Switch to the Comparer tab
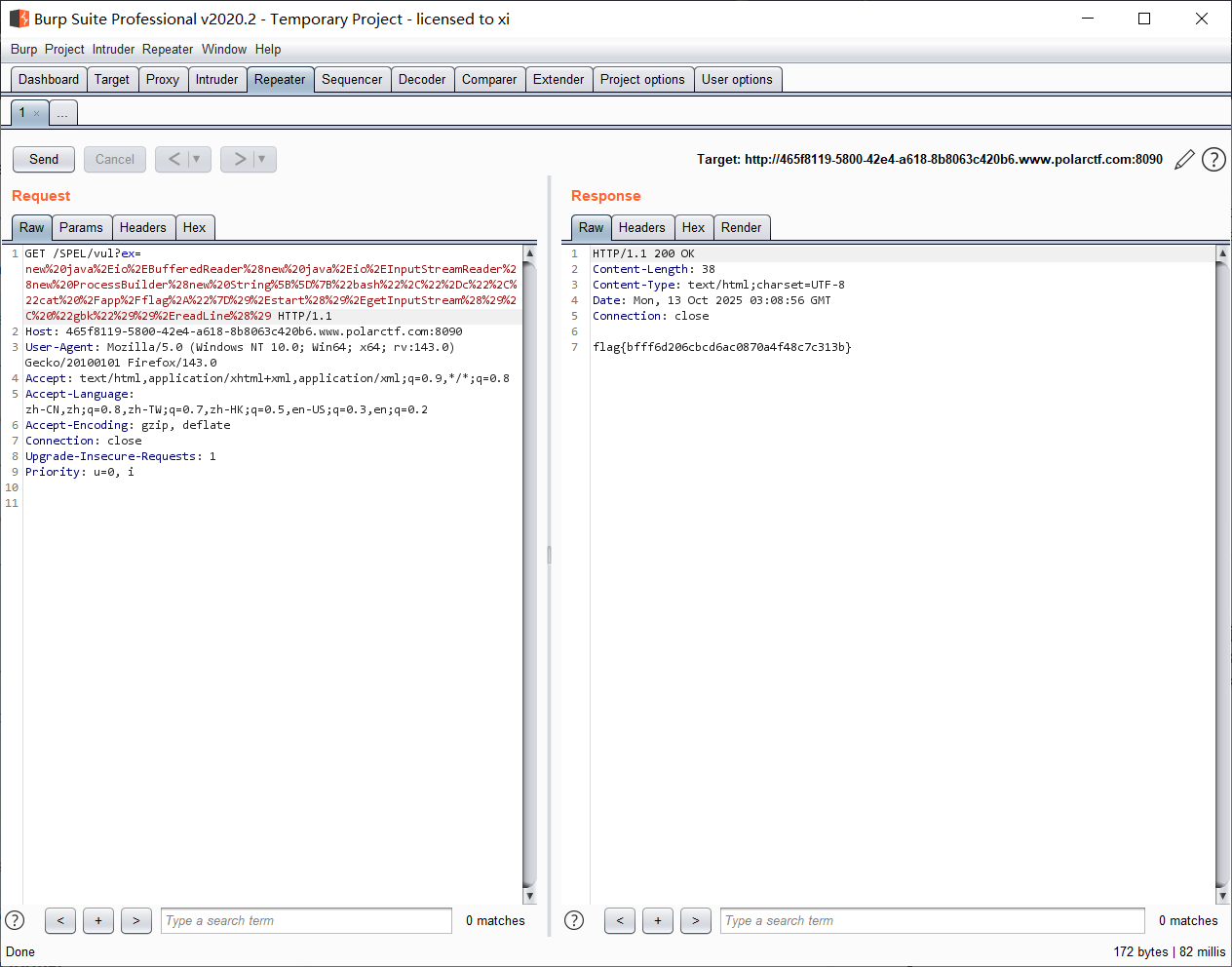1232x967 pixels. click(x=489, y=80)
